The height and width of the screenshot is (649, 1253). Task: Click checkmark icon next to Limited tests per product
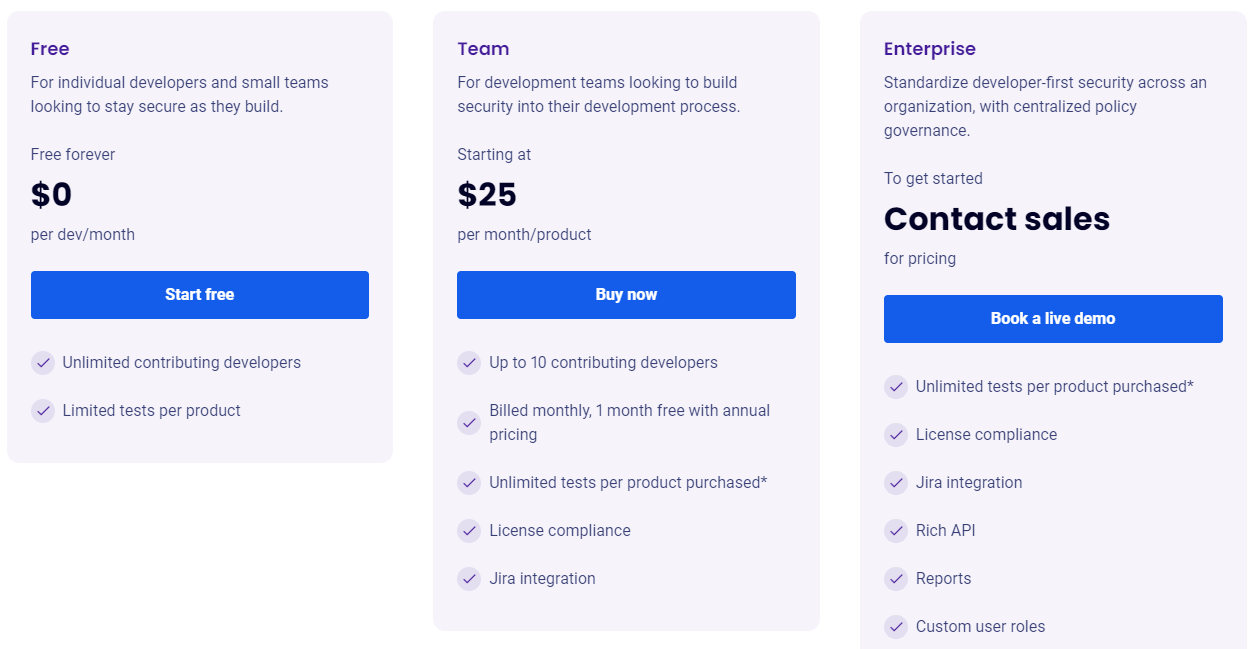43,411
